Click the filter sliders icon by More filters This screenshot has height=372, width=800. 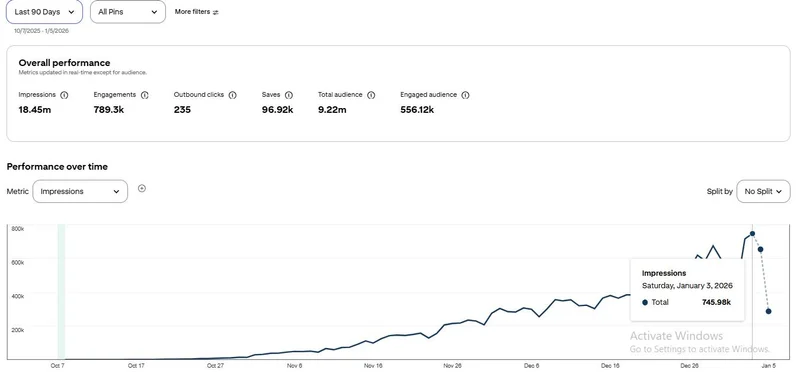(x=216, y=12)
